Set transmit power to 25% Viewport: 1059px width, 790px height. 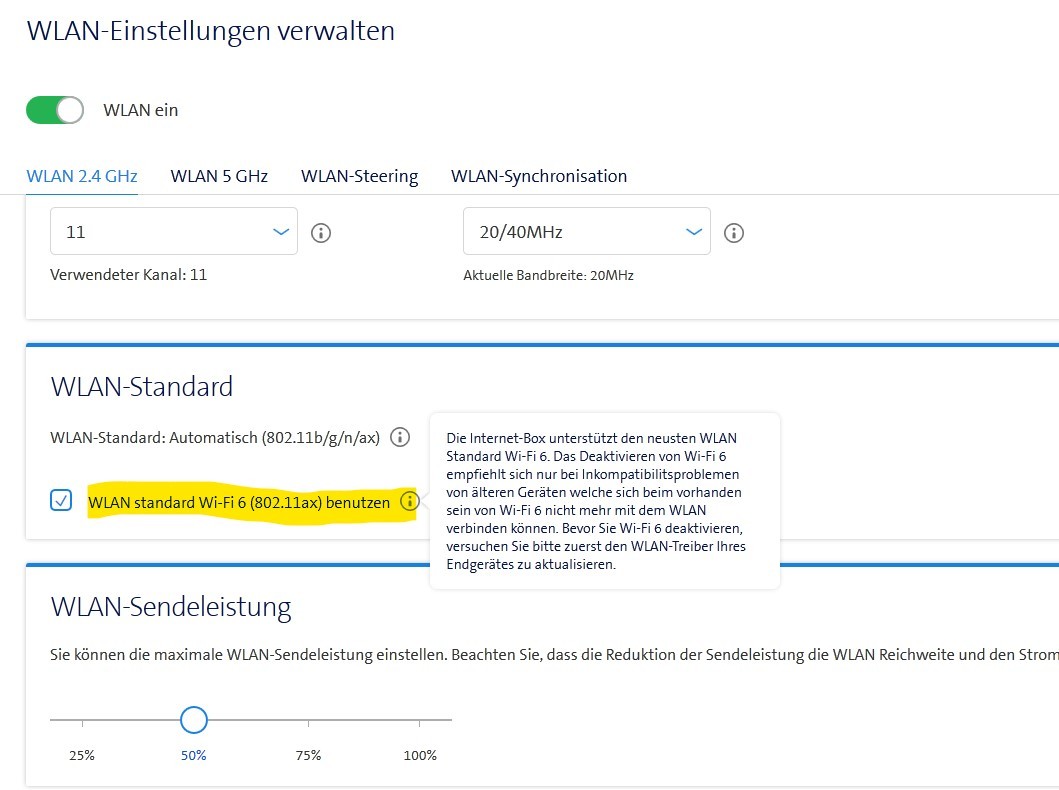click(x=80, y=720)
